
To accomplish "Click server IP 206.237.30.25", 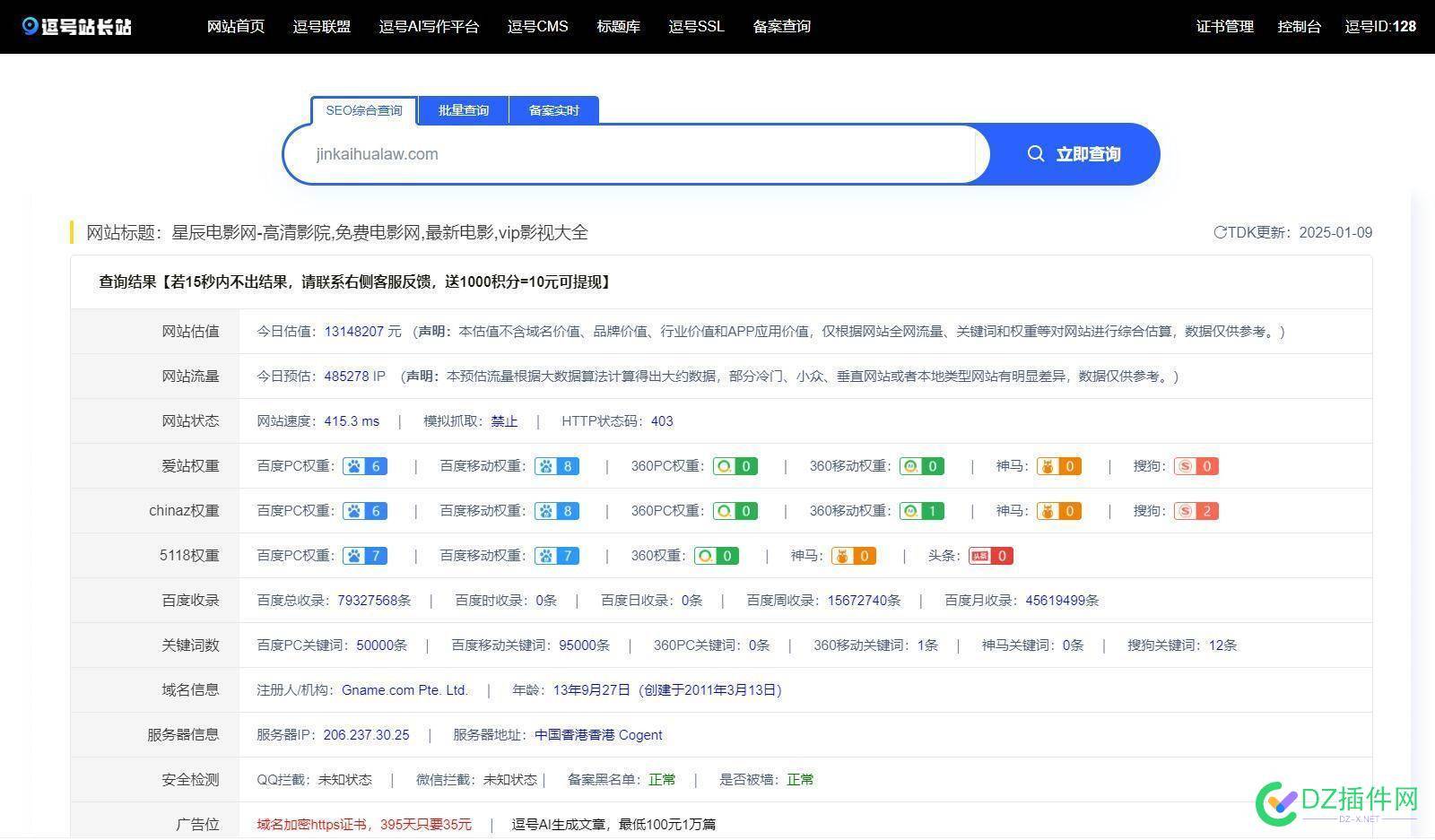I will (x=366, y=735).
